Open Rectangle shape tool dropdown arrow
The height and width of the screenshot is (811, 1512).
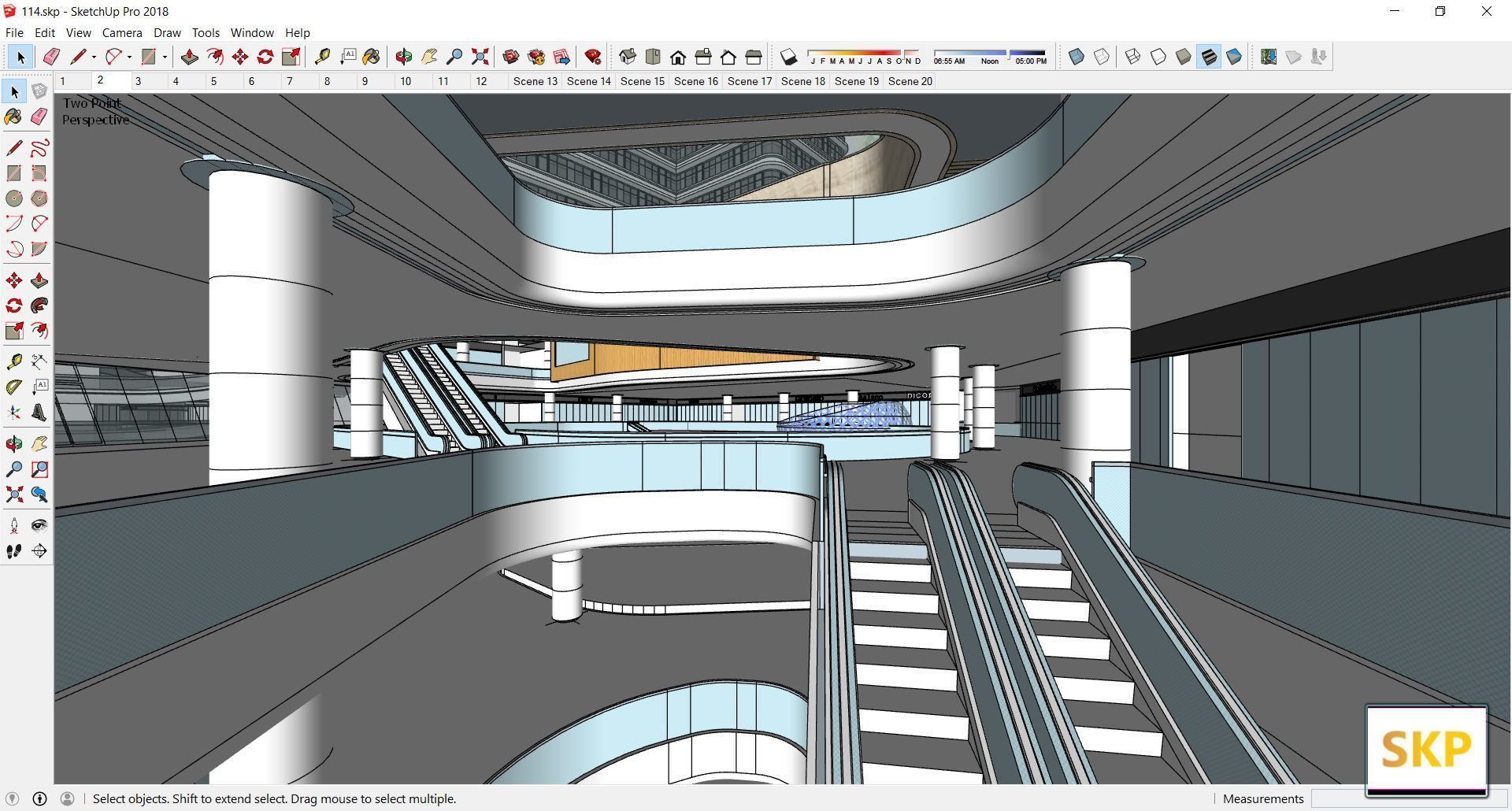point(165,57)
